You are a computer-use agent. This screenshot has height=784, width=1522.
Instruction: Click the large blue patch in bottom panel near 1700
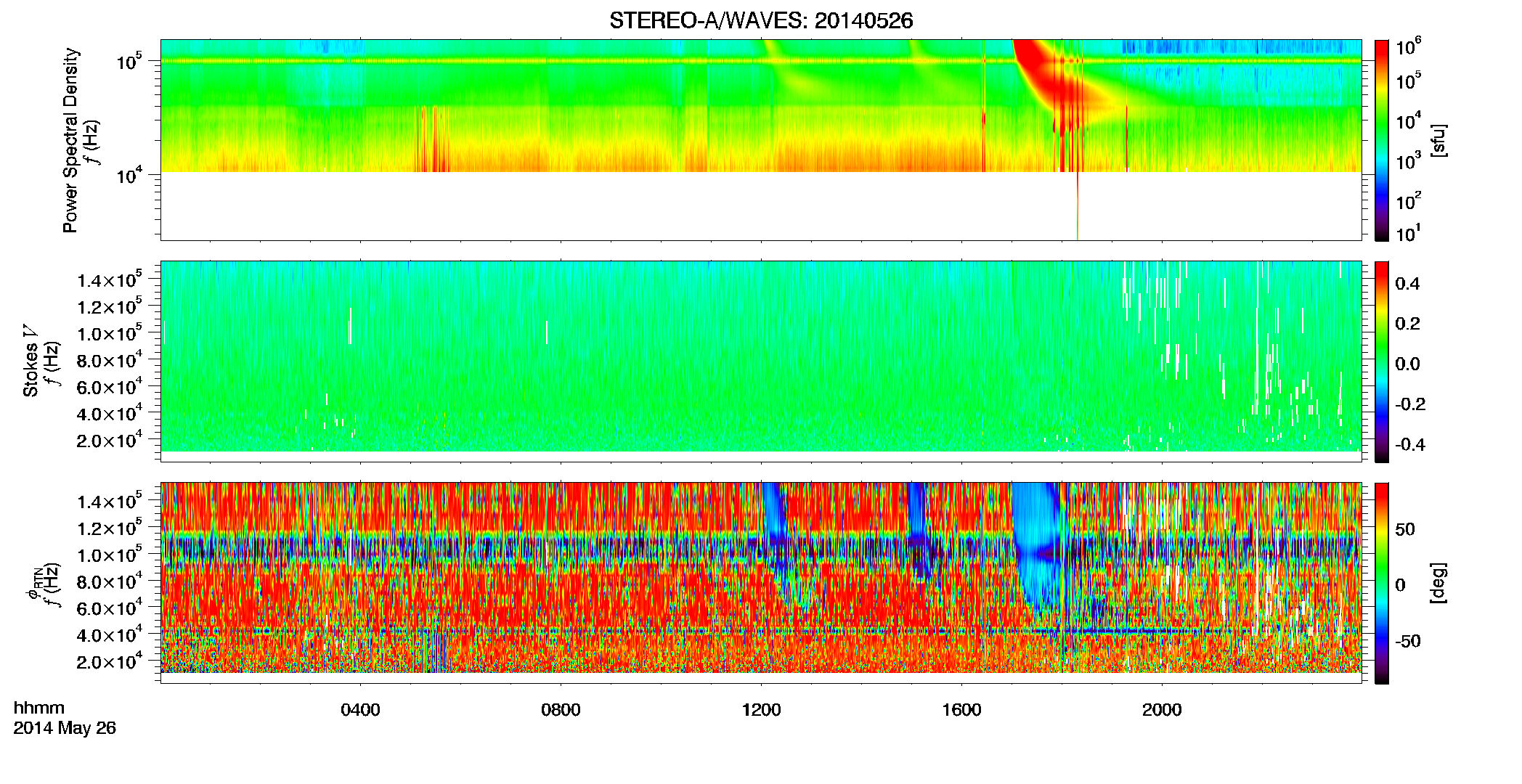pos(1035,544)
